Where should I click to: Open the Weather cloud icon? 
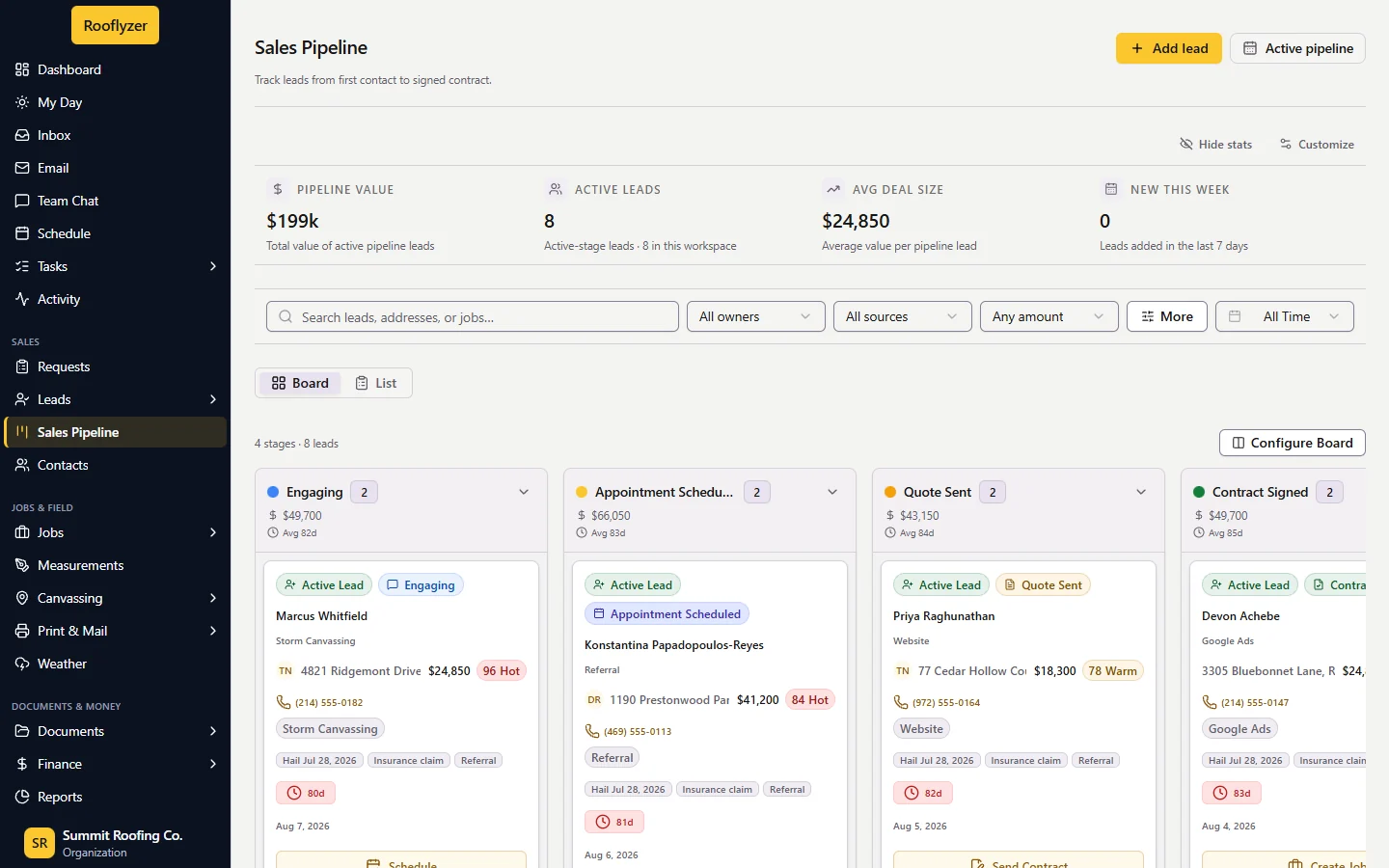point(22,664)
